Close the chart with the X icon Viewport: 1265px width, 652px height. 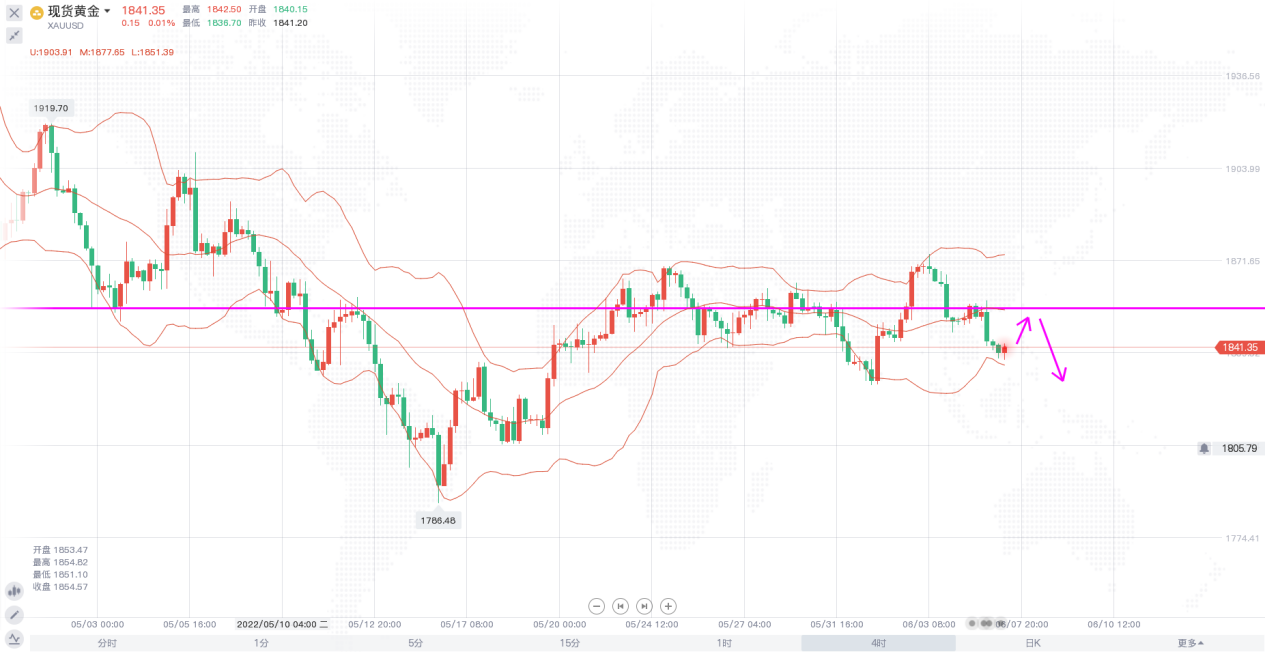(14, 13)
